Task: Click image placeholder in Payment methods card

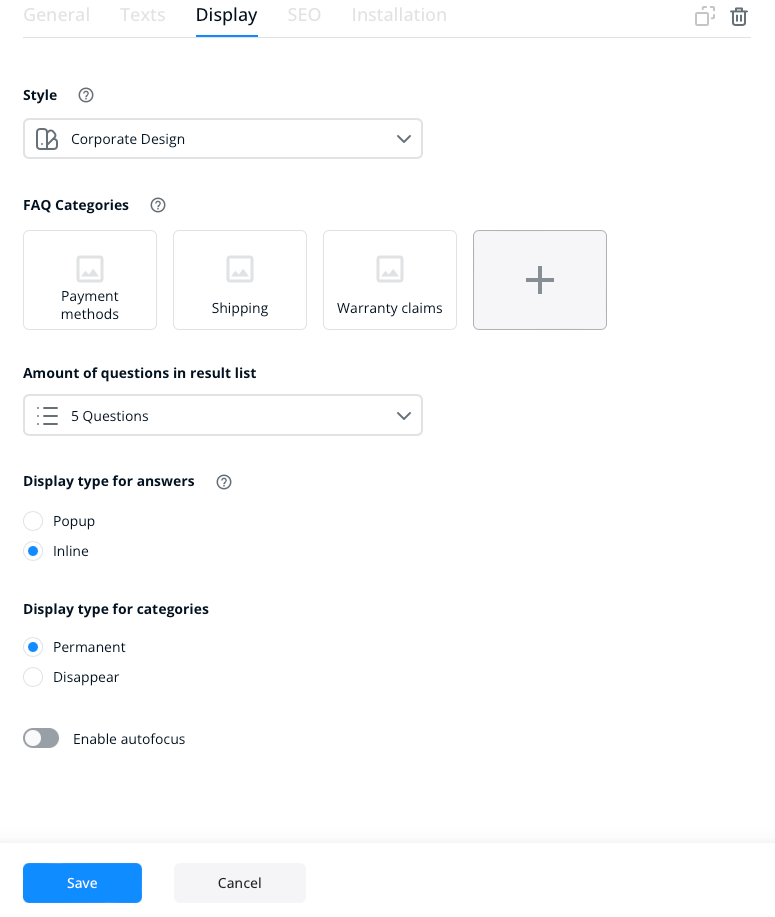Action: coord(90,268)
